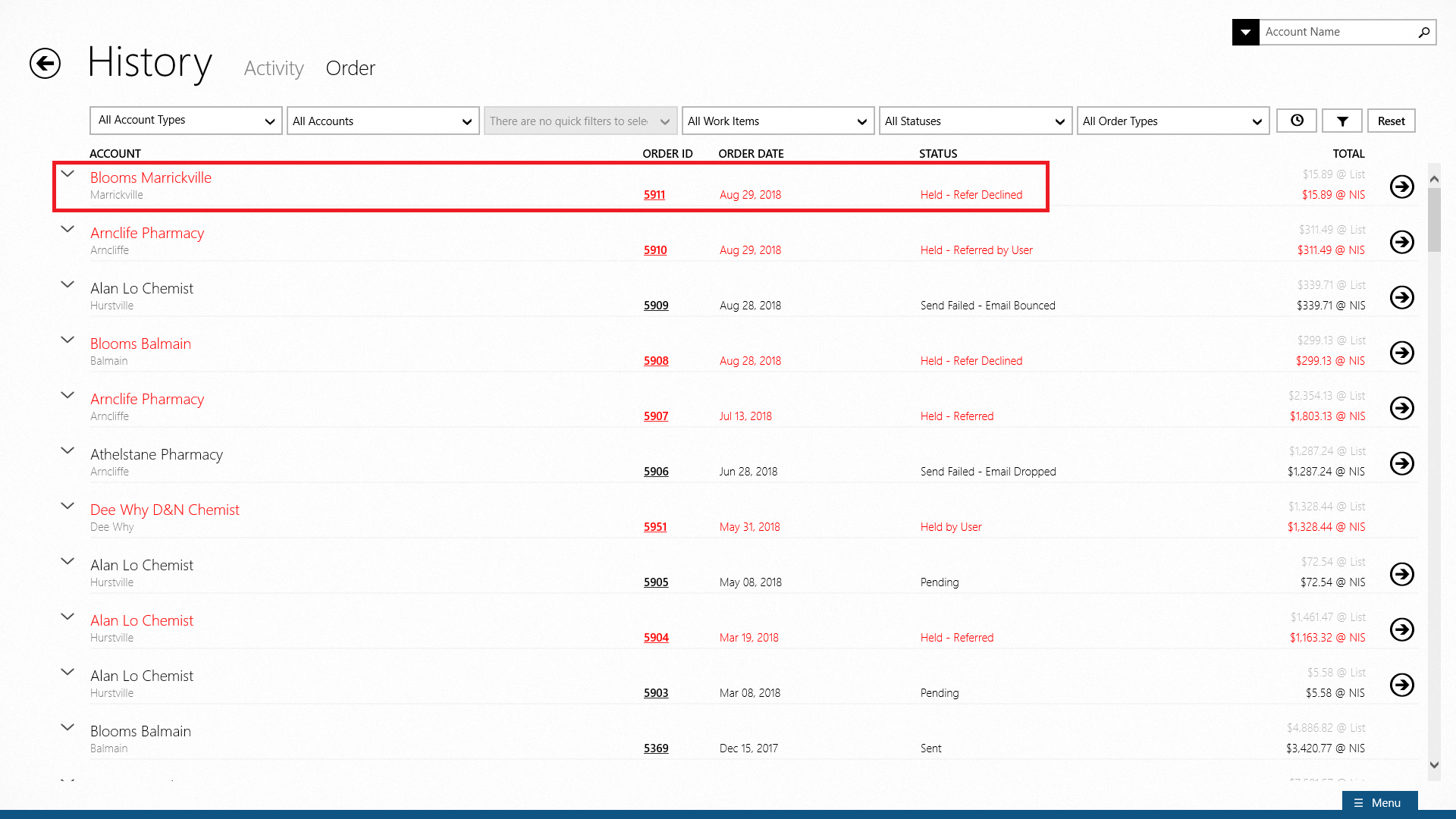The image size is (1456, 819).
Task: Click the funnel filter icon button
Action: tap(1342, 121)
